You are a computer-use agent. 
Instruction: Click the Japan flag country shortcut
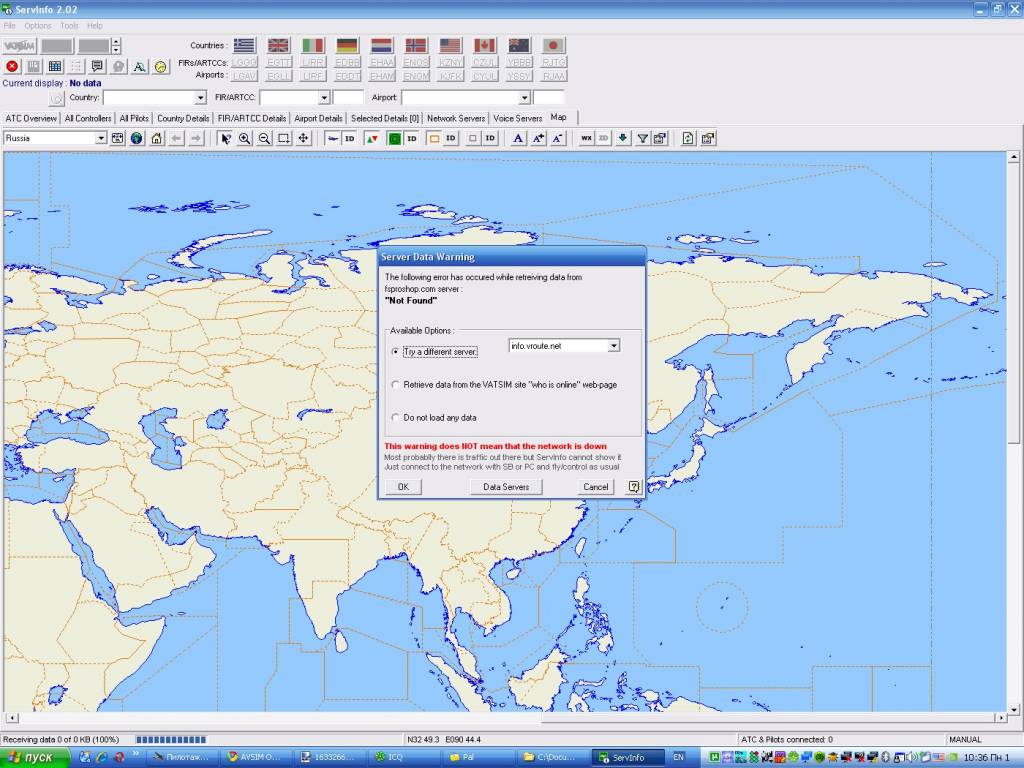(x=553, y=46)
